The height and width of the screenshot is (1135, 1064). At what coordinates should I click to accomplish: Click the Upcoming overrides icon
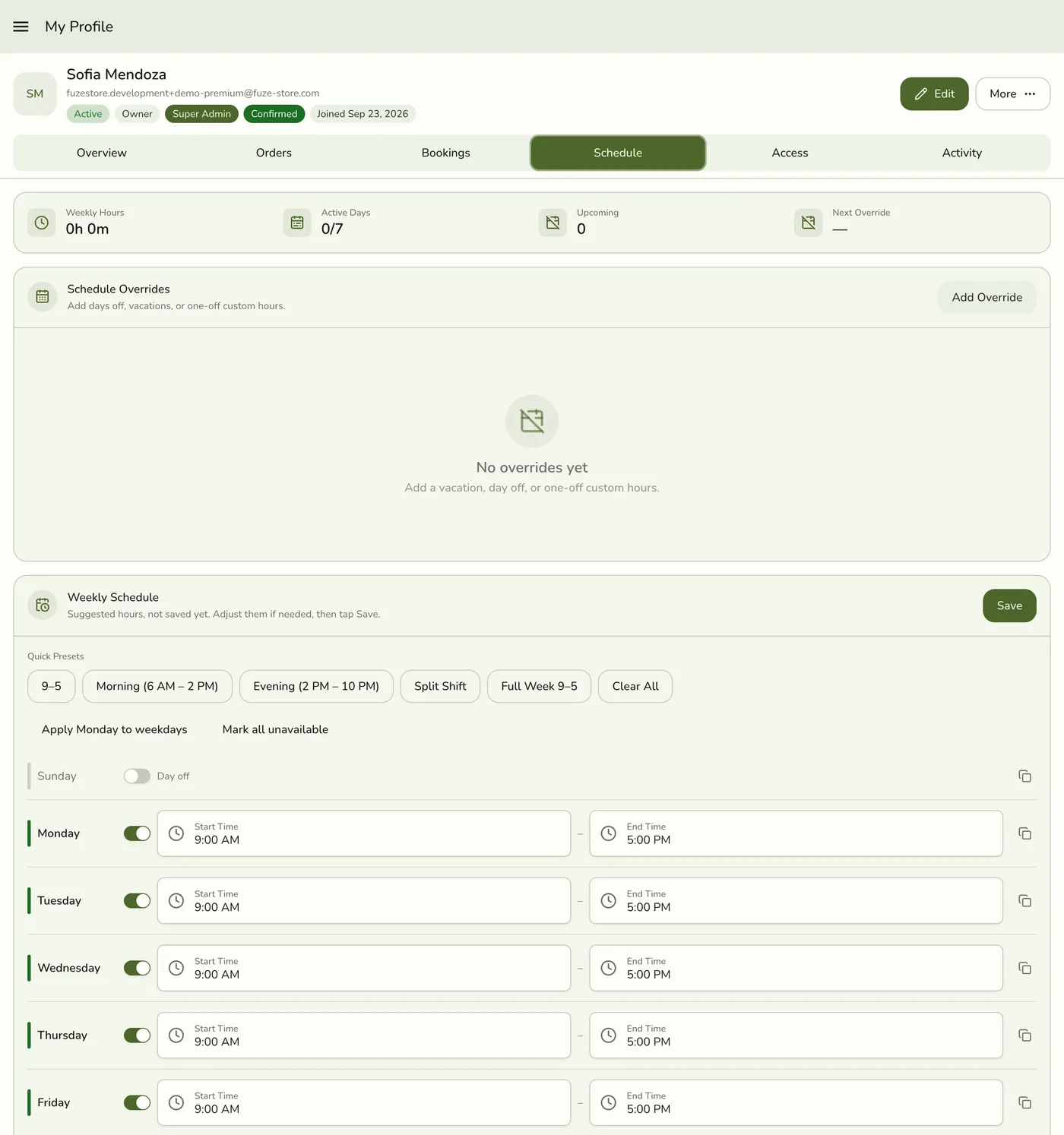[553, 223]
